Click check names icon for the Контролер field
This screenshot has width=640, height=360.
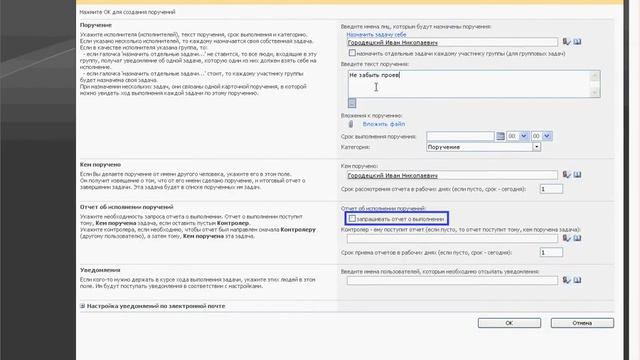pyautogui.click(x=567, y=238)
